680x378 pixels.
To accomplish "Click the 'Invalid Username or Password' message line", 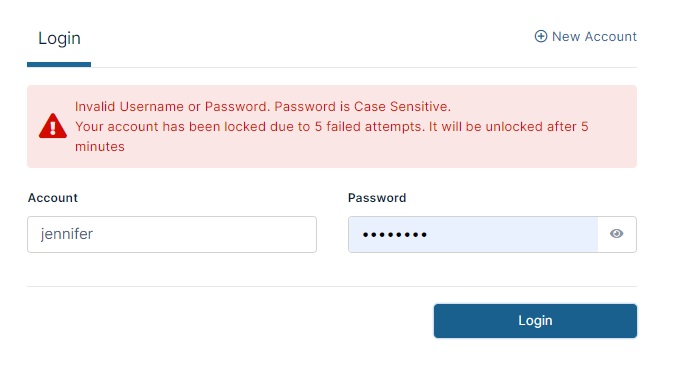I will (172, 107).
